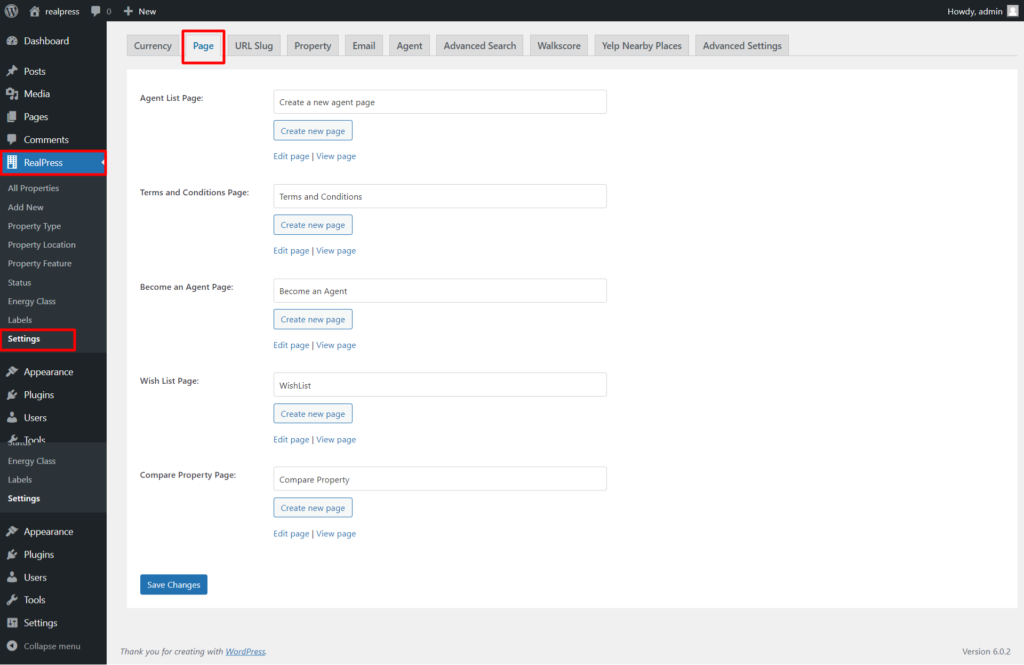Edit page for Terms and Conditions
The height and width of the screenshot is (665, 1024).
pos(291,250)
